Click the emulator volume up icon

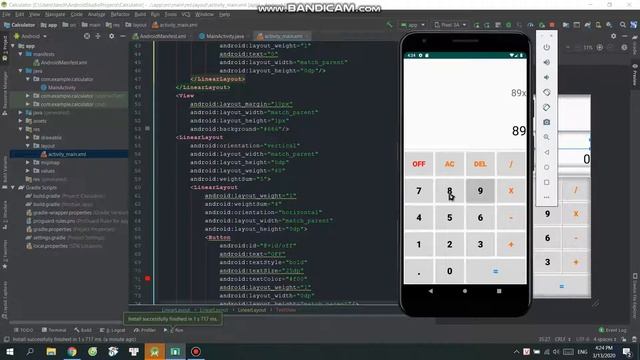click(x=547, y=62)
